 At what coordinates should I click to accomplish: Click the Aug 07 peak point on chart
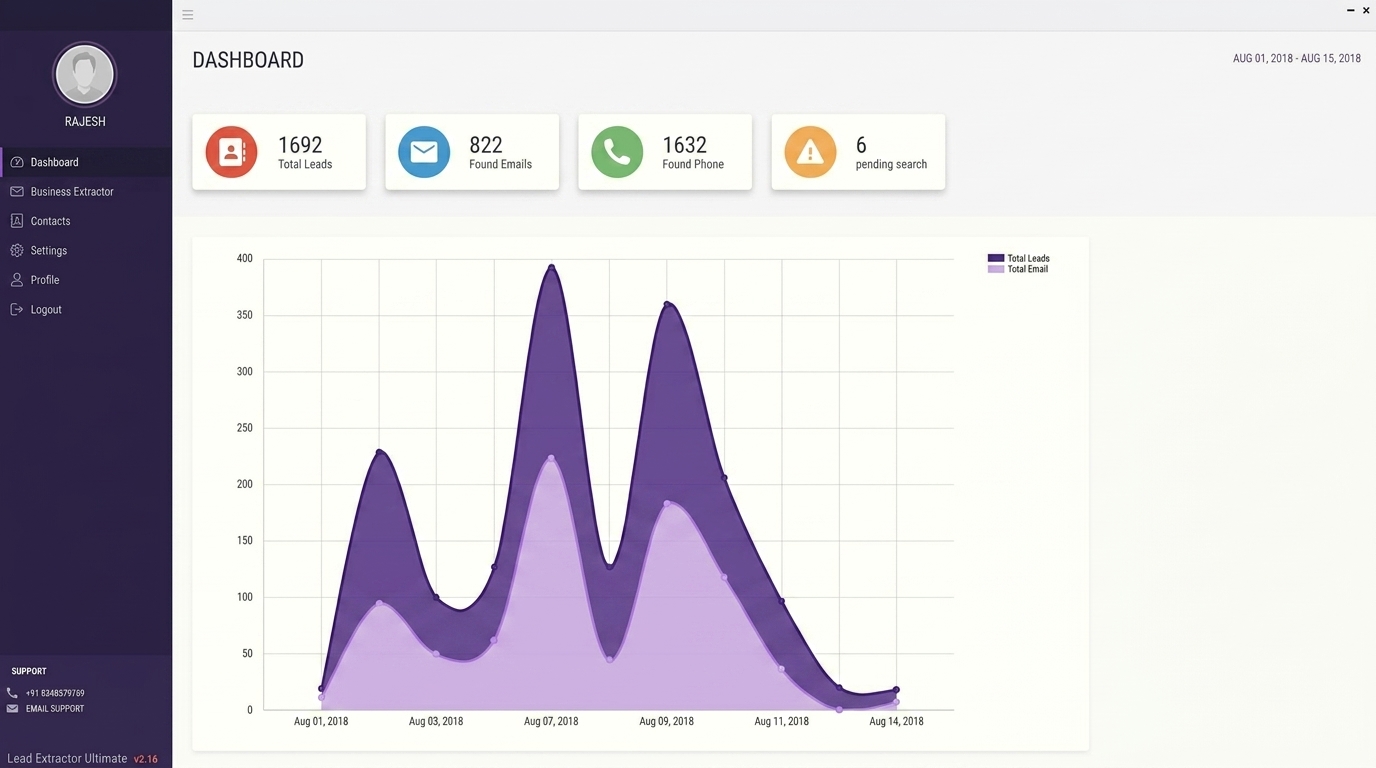[551, 267]
